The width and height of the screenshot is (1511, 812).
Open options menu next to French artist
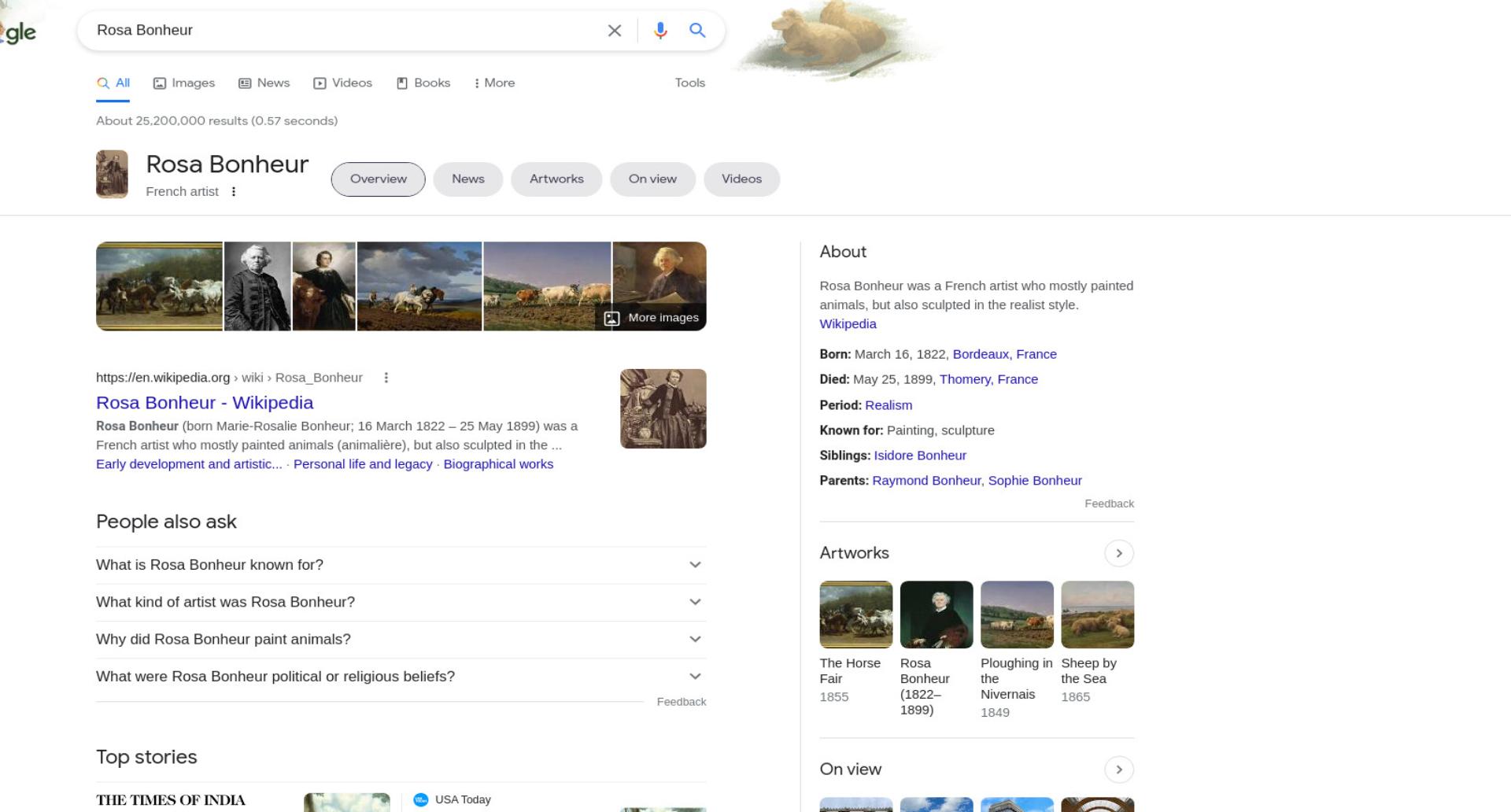[x=234, y=191]
